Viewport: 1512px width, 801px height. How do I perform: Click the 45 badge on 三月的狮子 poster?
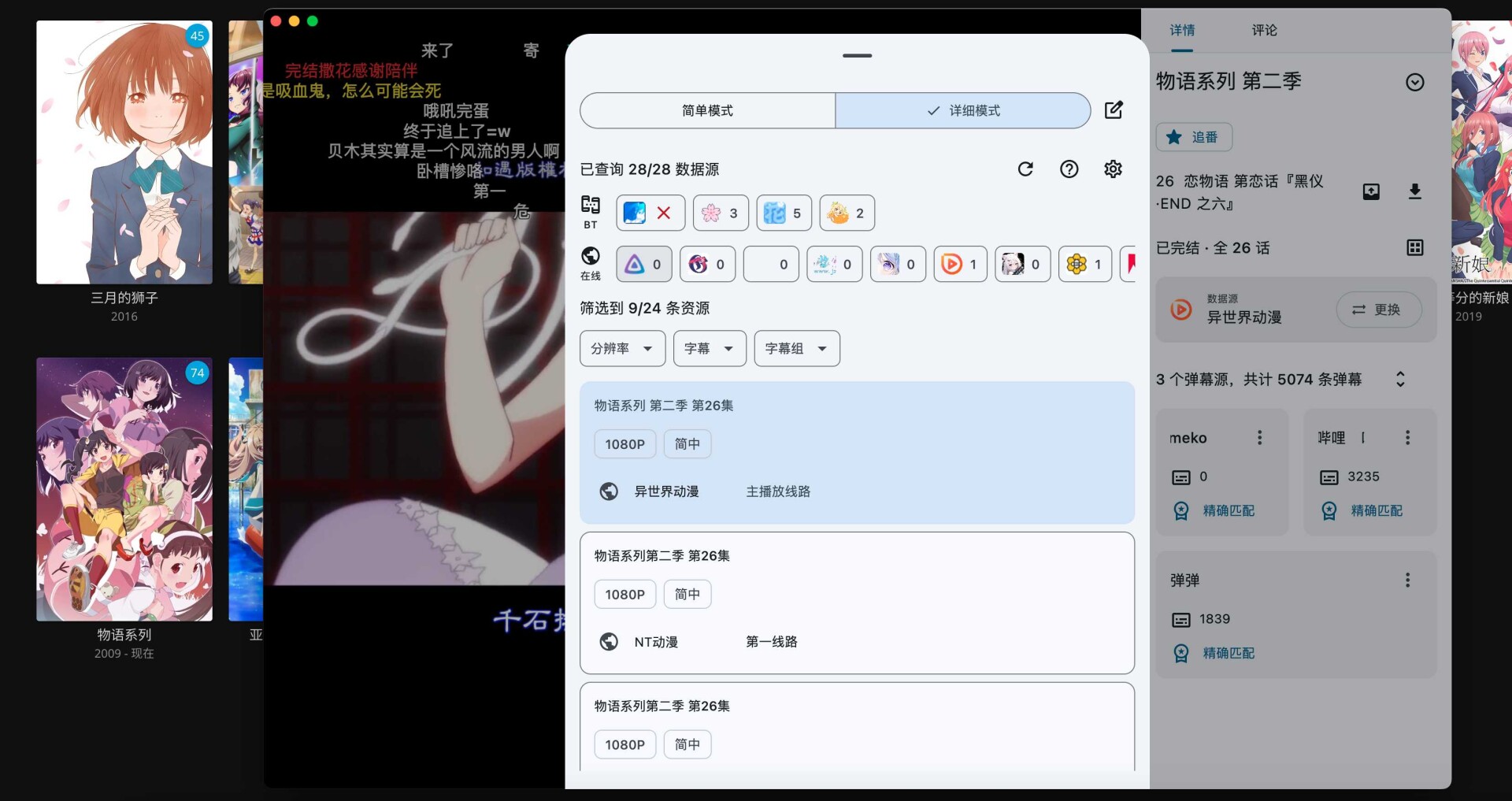click(197, 35)
